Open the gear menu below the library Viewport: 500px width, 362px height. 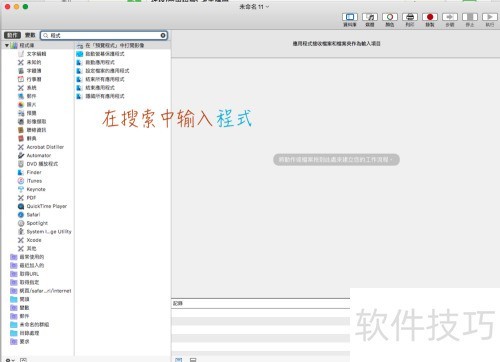click(10, 360)
